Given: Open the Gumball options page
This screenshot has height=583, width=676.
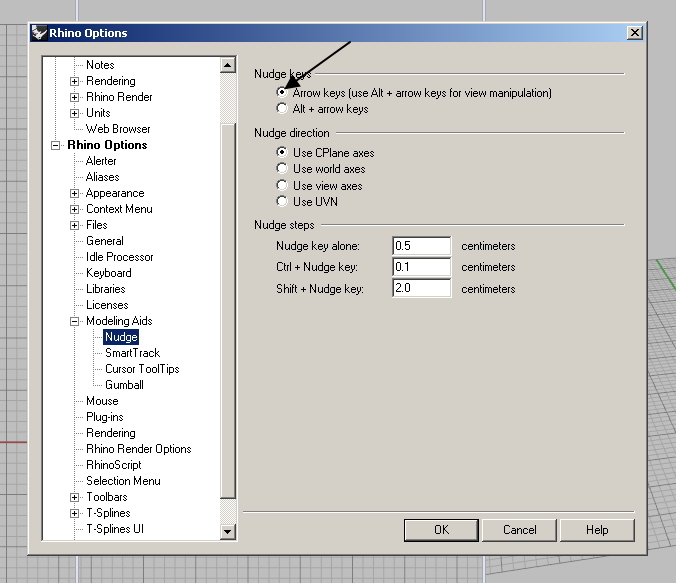Looking at the screenshot, I should coord(124,385).
